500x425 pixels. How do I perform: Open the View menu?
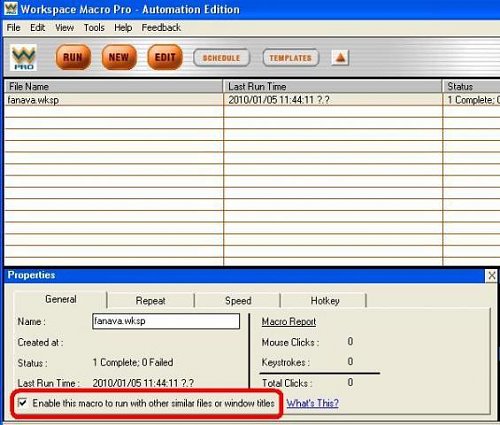tap(64, 28)
